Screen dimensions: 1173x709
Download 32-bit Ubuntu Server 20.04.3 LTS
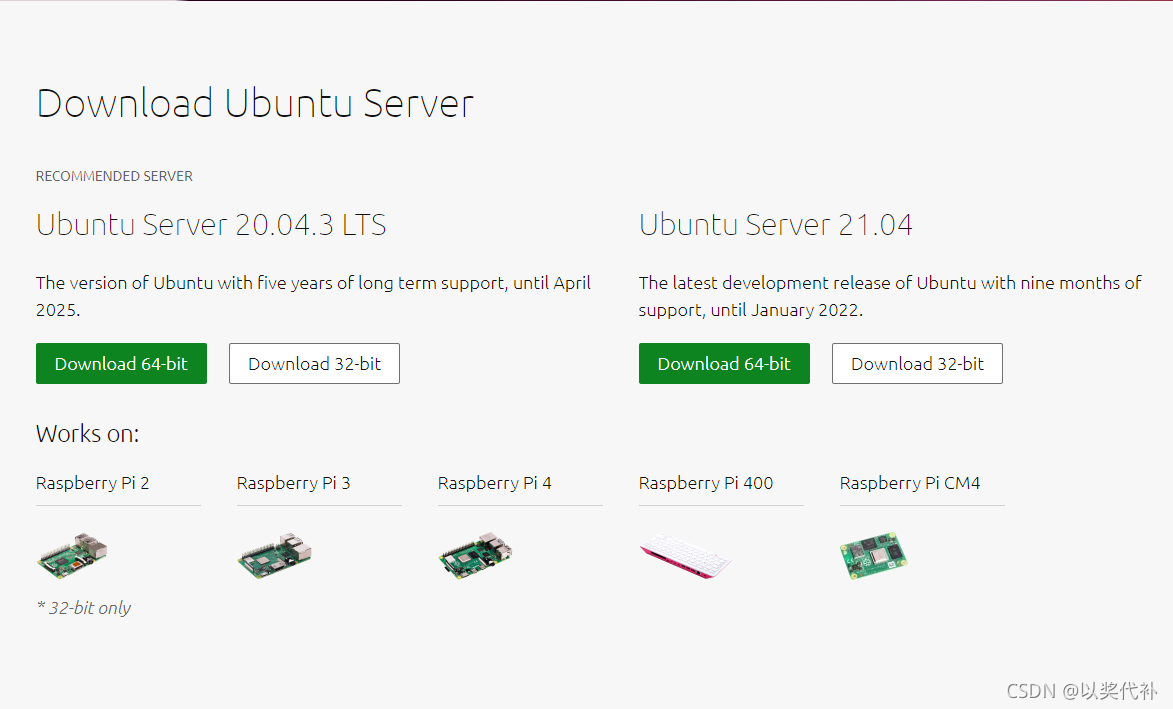[314, 363]
